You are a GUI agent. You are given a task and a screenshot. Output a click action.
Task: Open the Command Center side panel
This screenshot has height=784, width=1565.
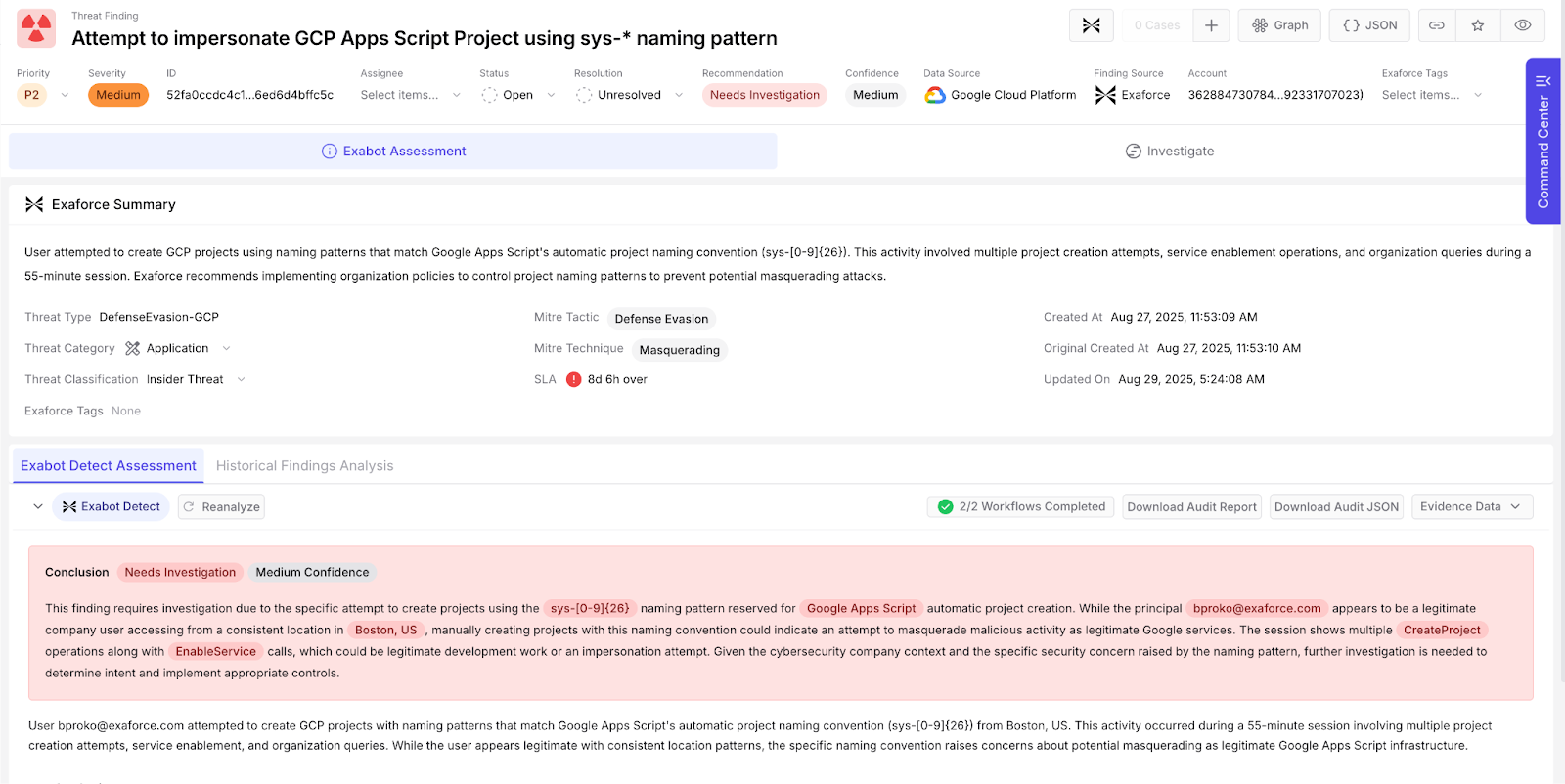click(x=1543, y=141)
